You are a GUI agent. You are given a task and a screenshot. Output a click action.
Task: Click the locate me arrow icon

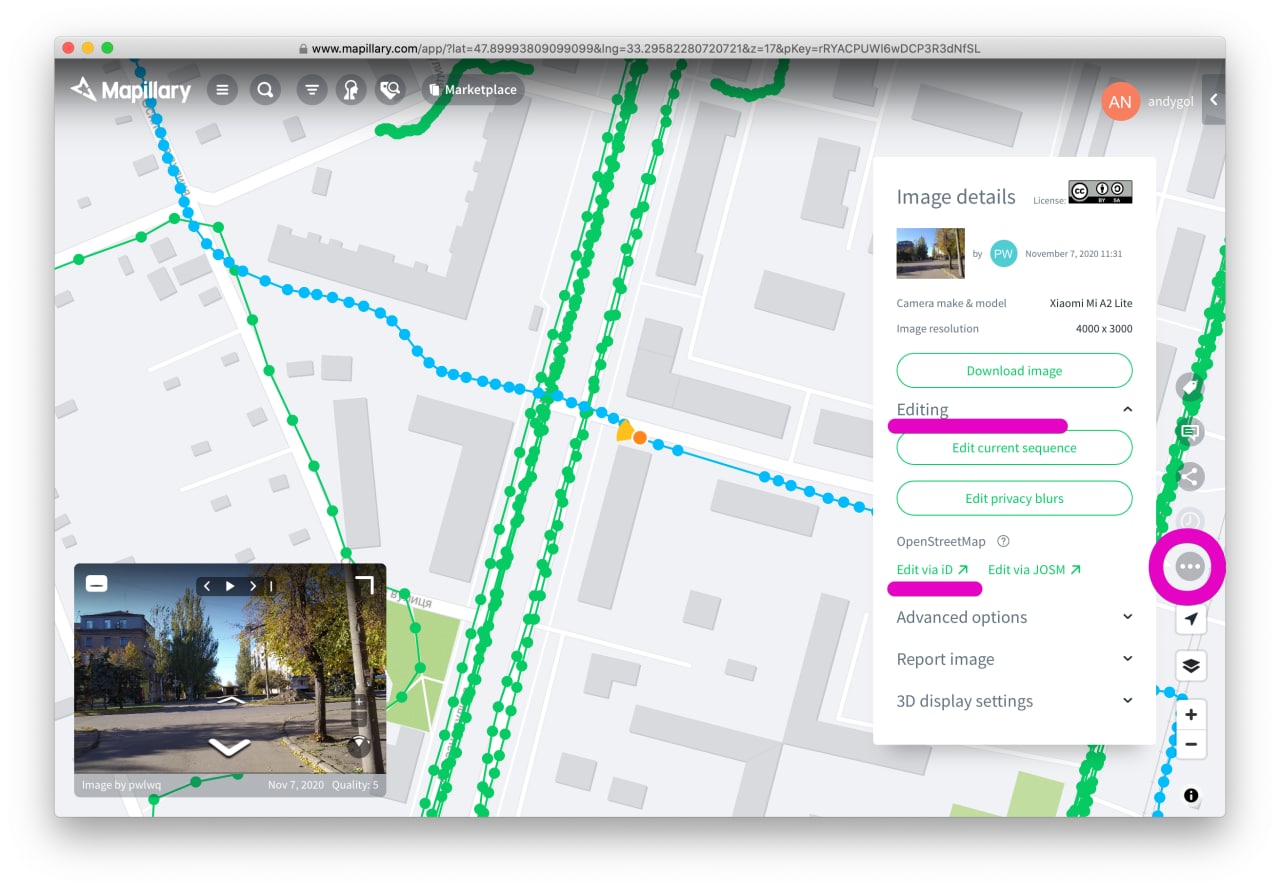1191,619
